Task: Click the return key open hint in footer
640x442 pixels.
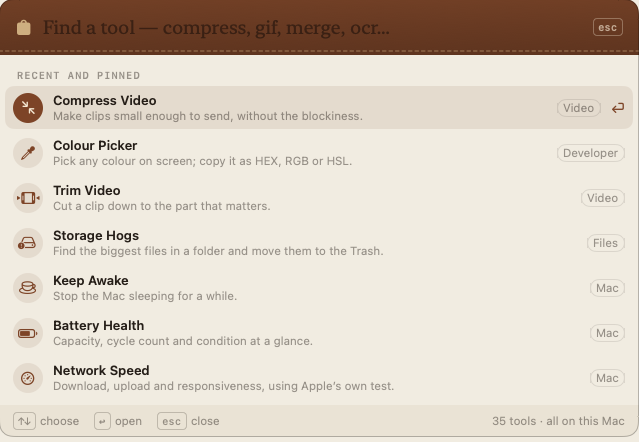Action: tap(102, 421)
